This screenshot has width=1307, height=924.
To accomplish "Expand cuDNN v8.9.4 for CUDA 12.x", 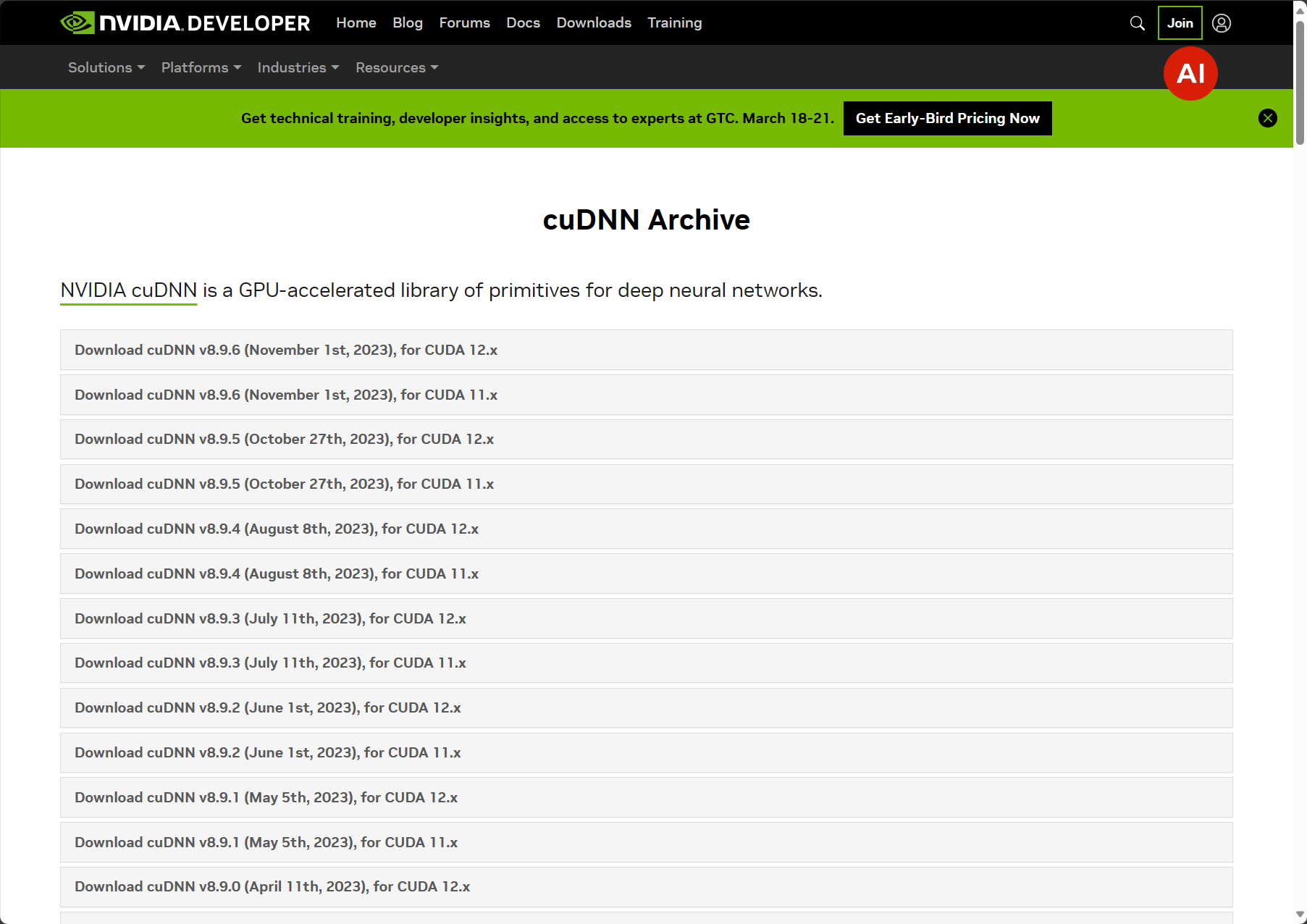I will coord(647,529).
